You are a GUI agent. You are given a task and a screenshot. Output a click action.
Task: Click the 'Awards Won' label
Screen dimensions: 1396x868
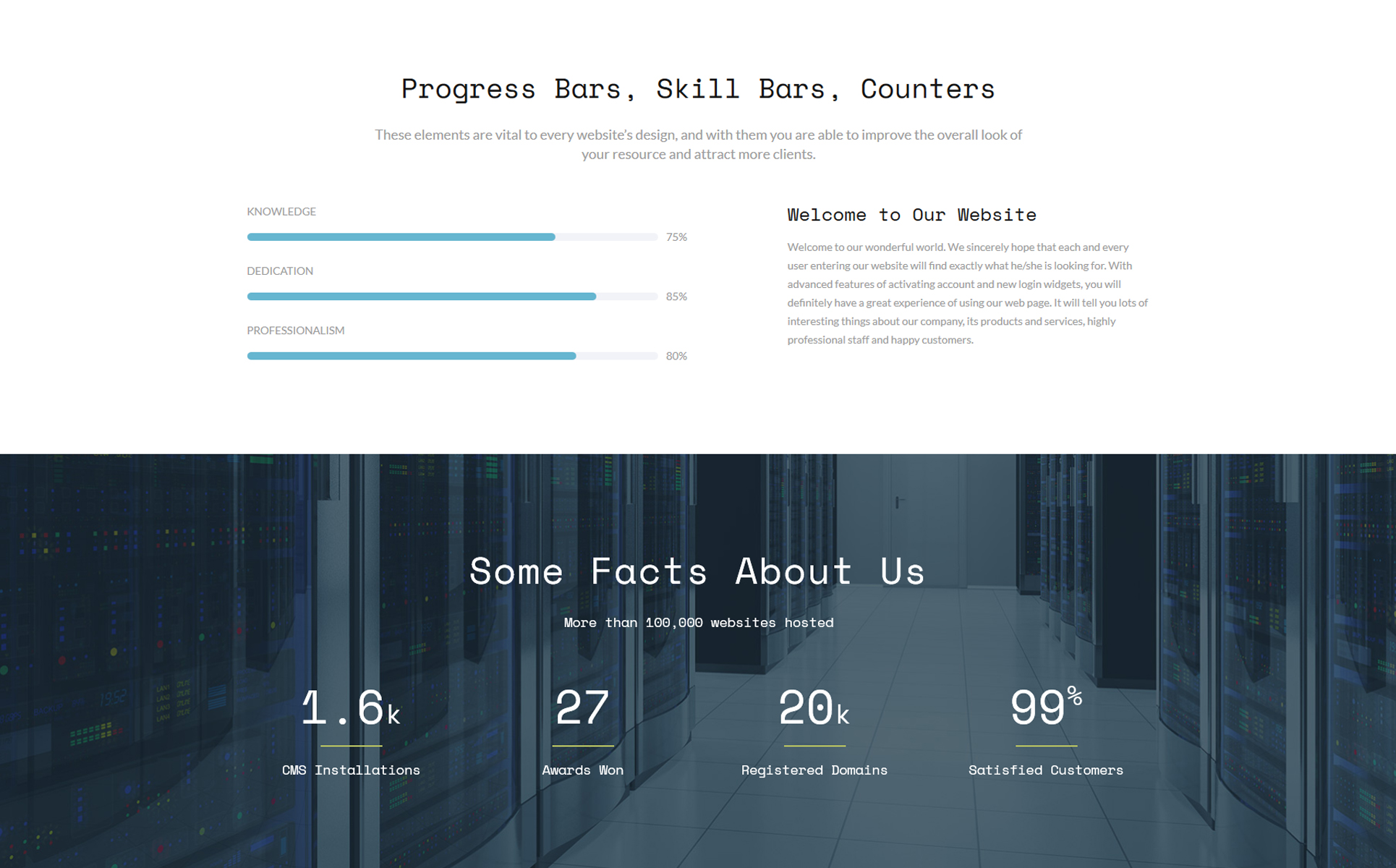point(582,770)
